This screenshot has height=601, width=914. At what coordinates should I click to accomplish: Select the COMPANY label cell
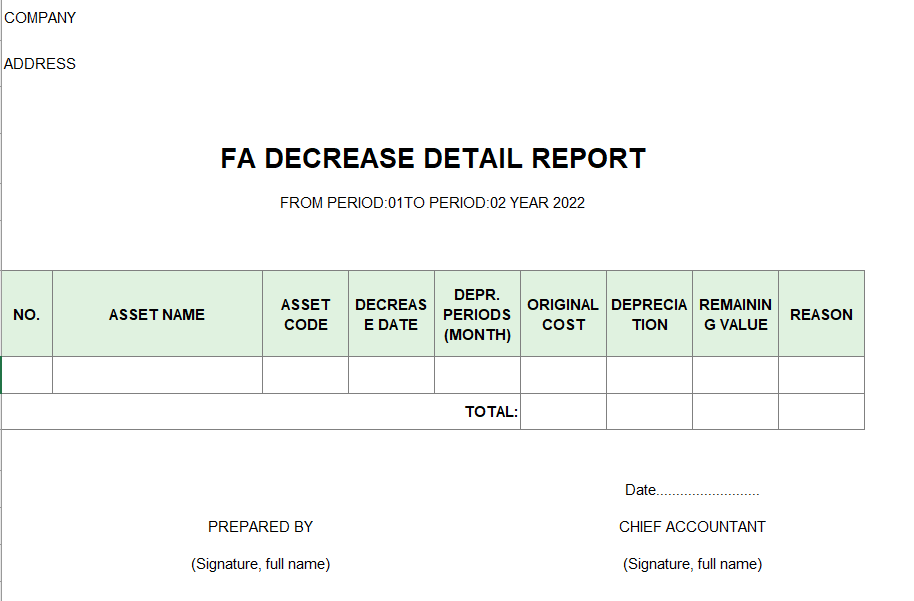coord(40,18)
